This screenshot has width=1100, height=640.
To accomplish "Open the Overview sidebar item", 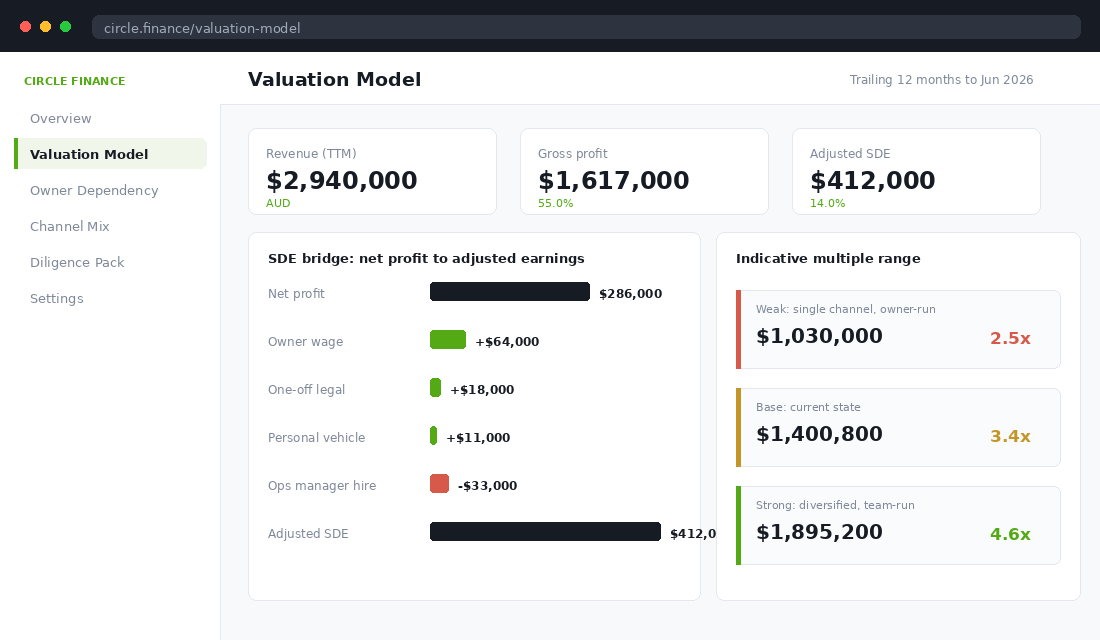I will click(110, 118).
